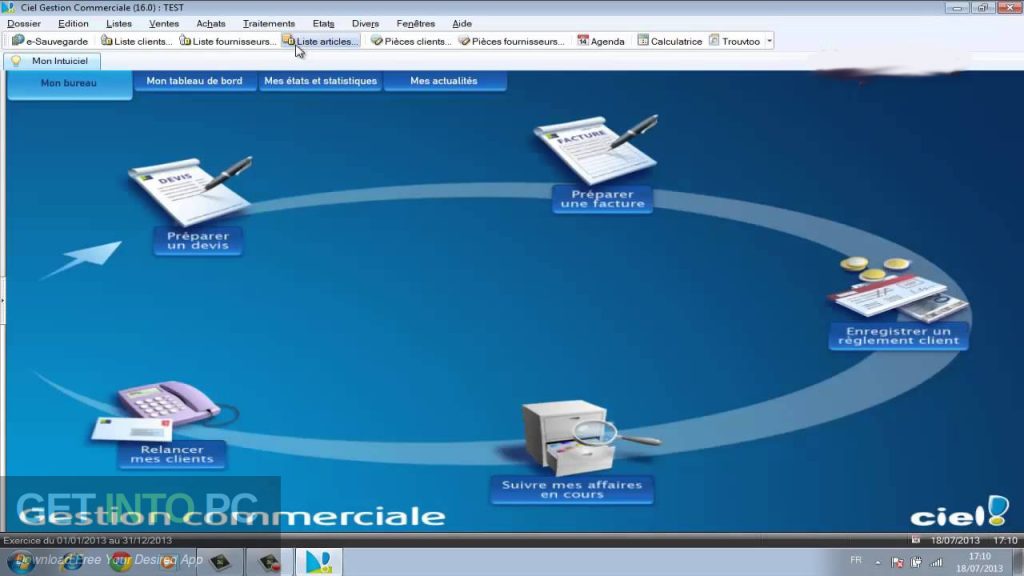Viewport: 1024px width, 576px height.
Task: Click the Préparer un devis label
Action: click(198, 241)
